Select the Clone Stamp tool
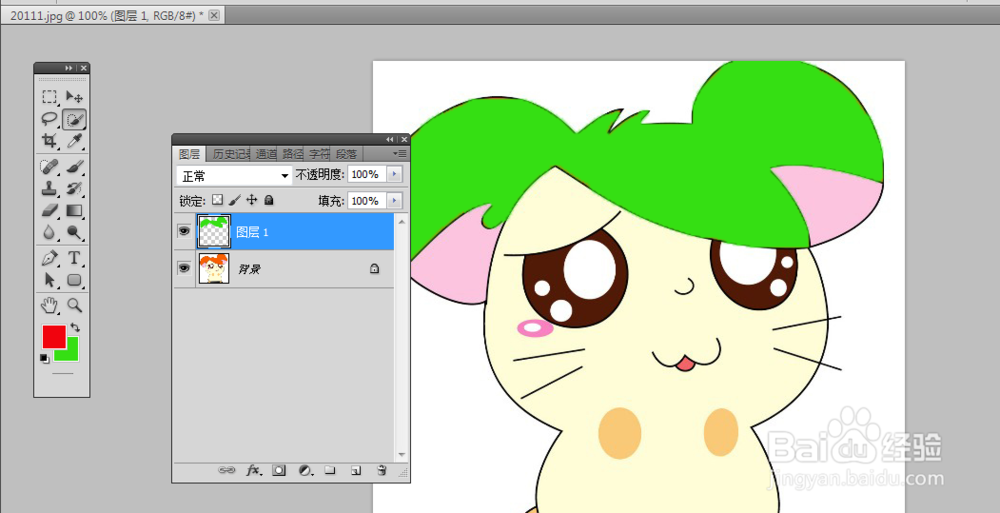 point(49,189)
